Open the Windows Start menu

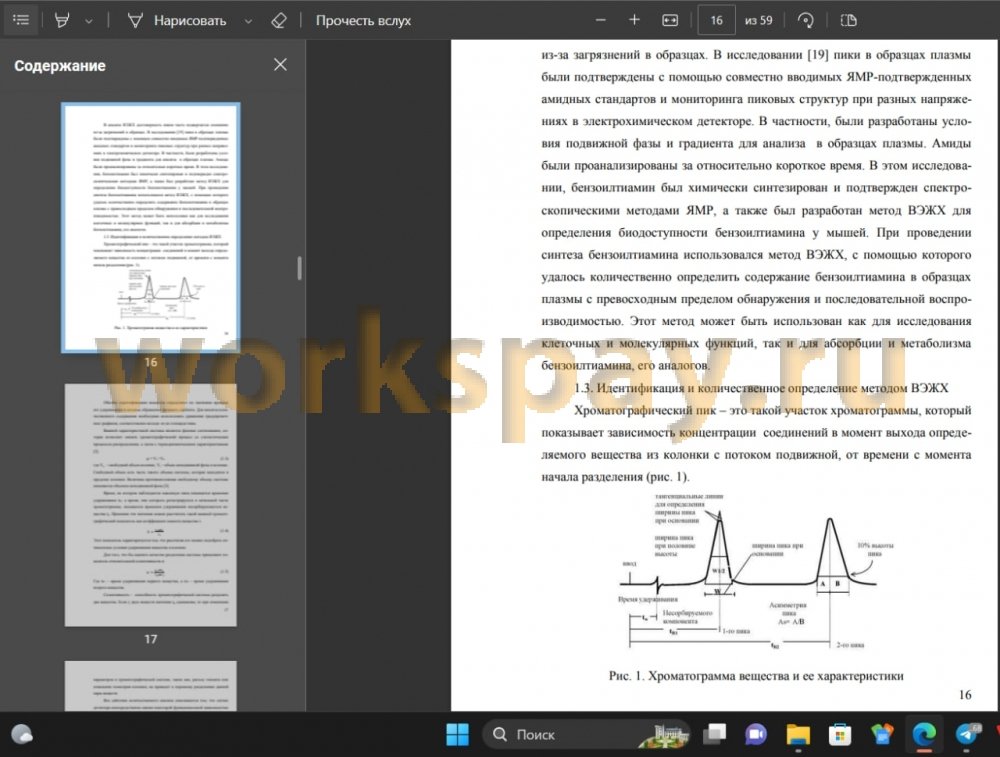457,735
